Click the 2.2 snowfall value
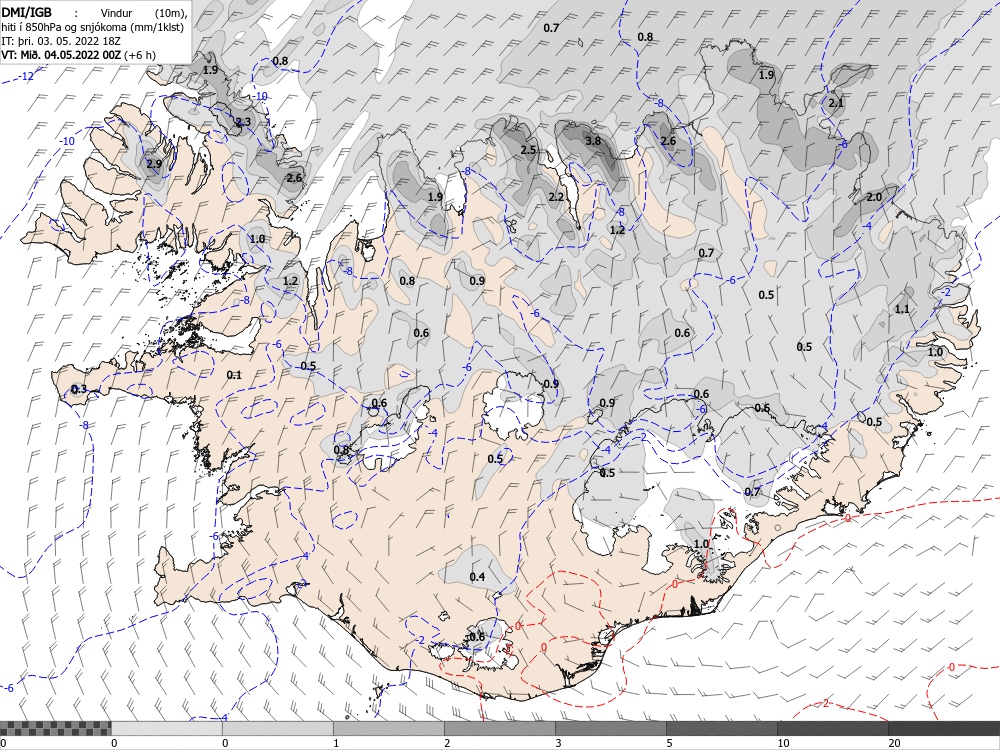This screenshot has width=1000, height=750. tap(556, 196)
